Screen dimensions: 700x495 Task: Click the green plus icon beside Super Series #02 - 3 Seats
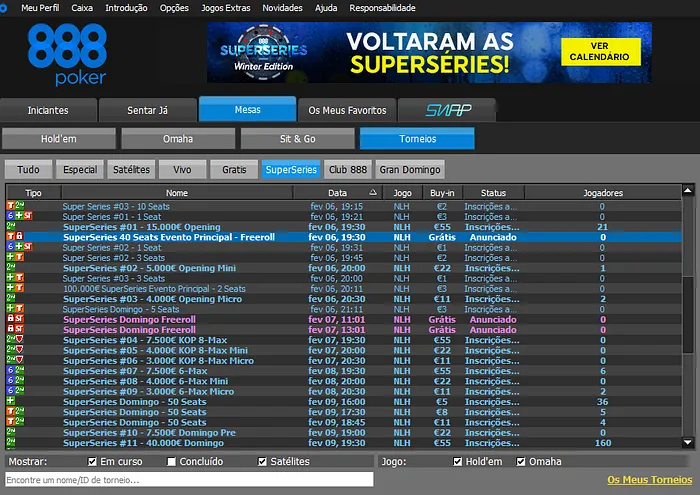coord(10,257)
